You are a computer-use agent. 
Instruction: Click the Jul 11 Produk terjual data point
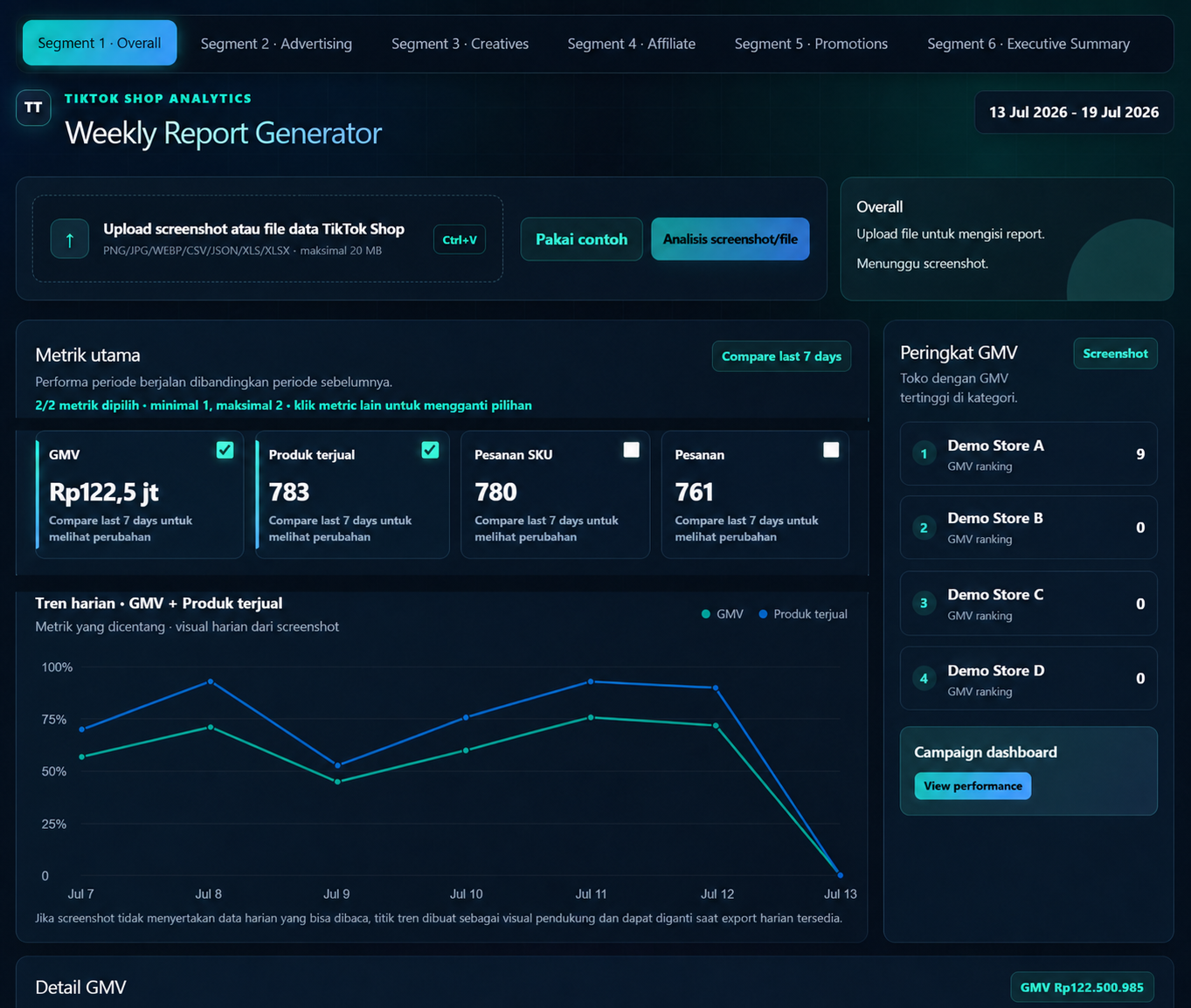click(591, 681)
